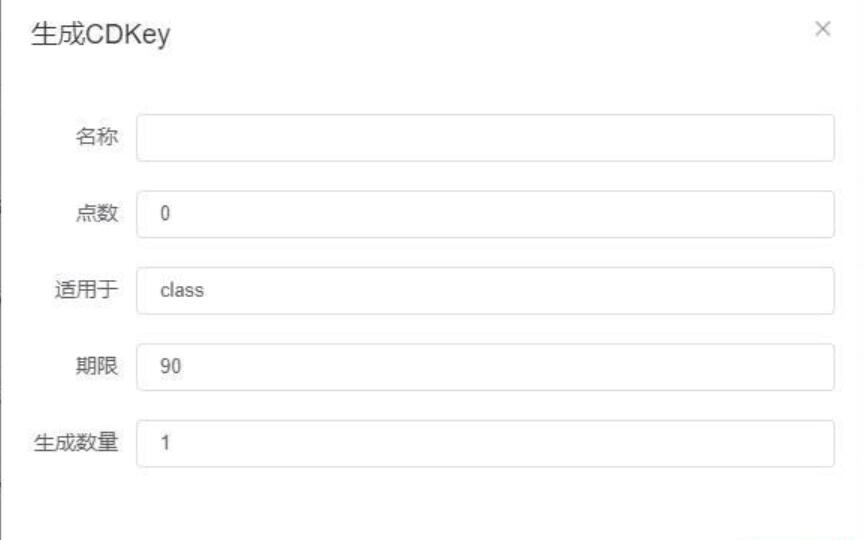This screenshot has height=540, width=864.
Task: Click the "1" value in 生成数量
Action: point(165,444)
